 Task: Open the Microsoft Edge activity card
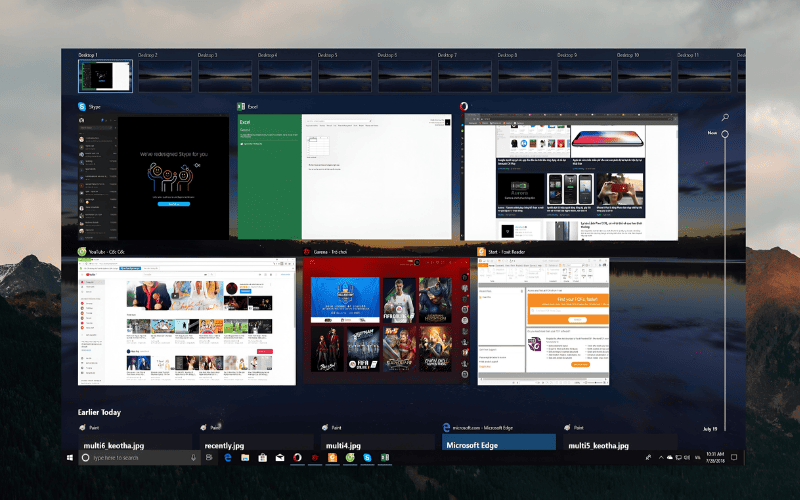pos(498,442)
